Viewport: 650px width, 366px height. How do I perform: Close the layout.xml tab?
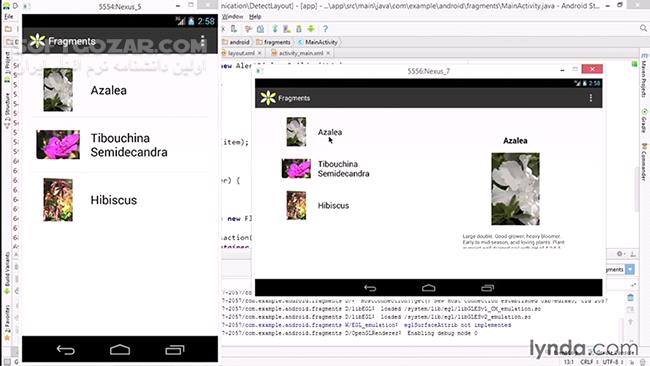260,53
